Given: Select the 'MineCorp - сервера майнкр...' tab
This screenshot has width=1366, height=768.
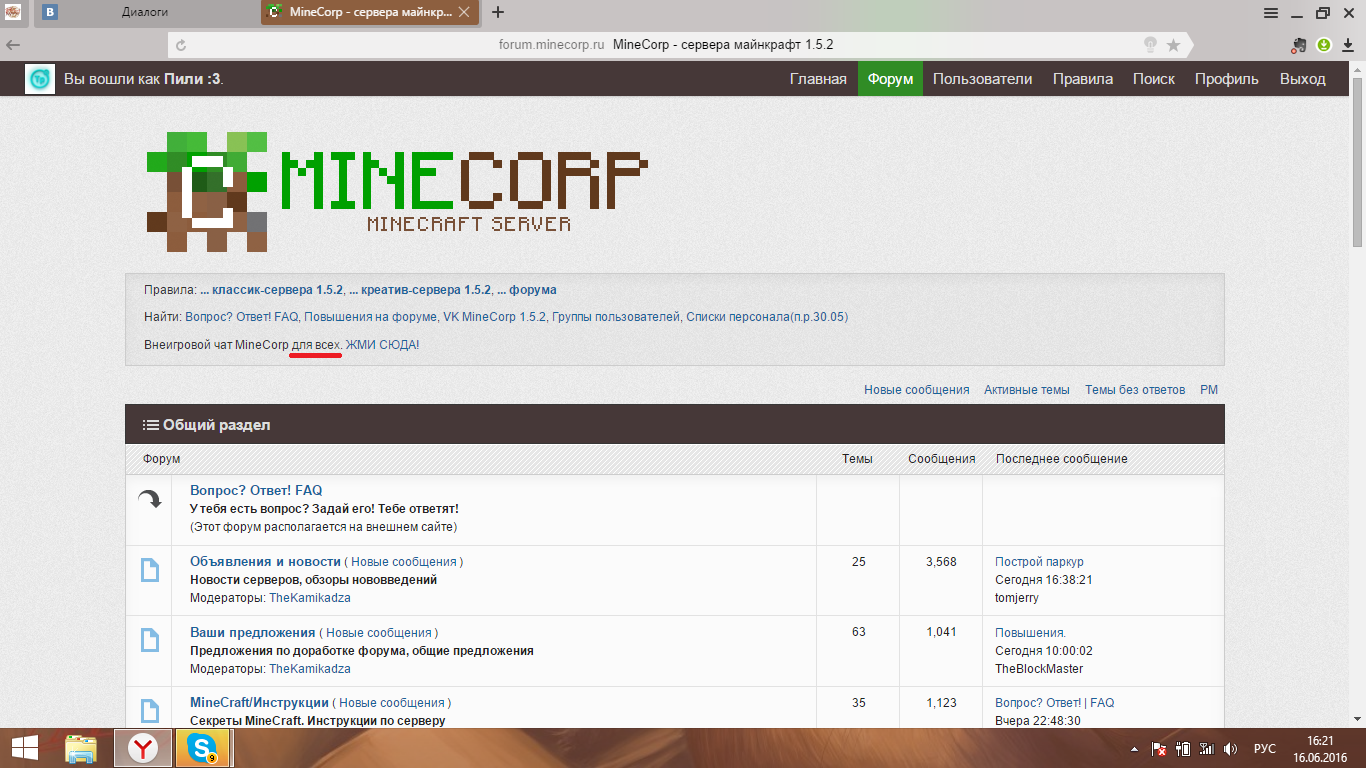Looking at the screenshot, I should (370, 12).
